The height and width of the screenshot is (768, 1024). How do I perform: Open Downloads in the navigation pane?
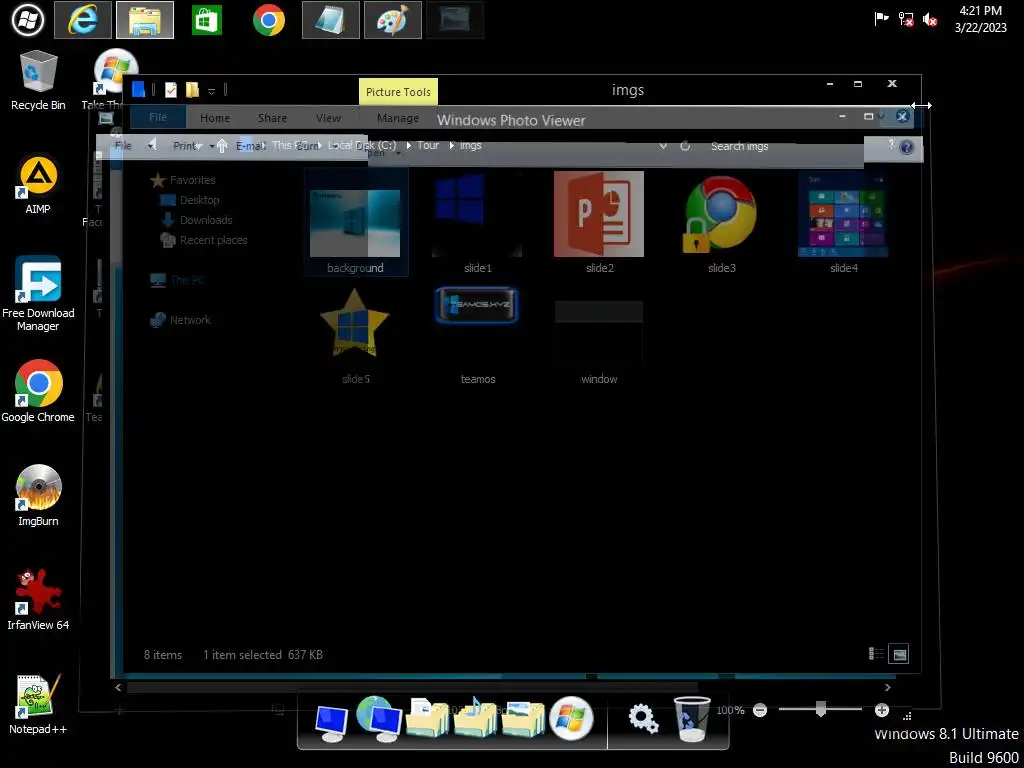pyautogui.click(x=197, y=220)
